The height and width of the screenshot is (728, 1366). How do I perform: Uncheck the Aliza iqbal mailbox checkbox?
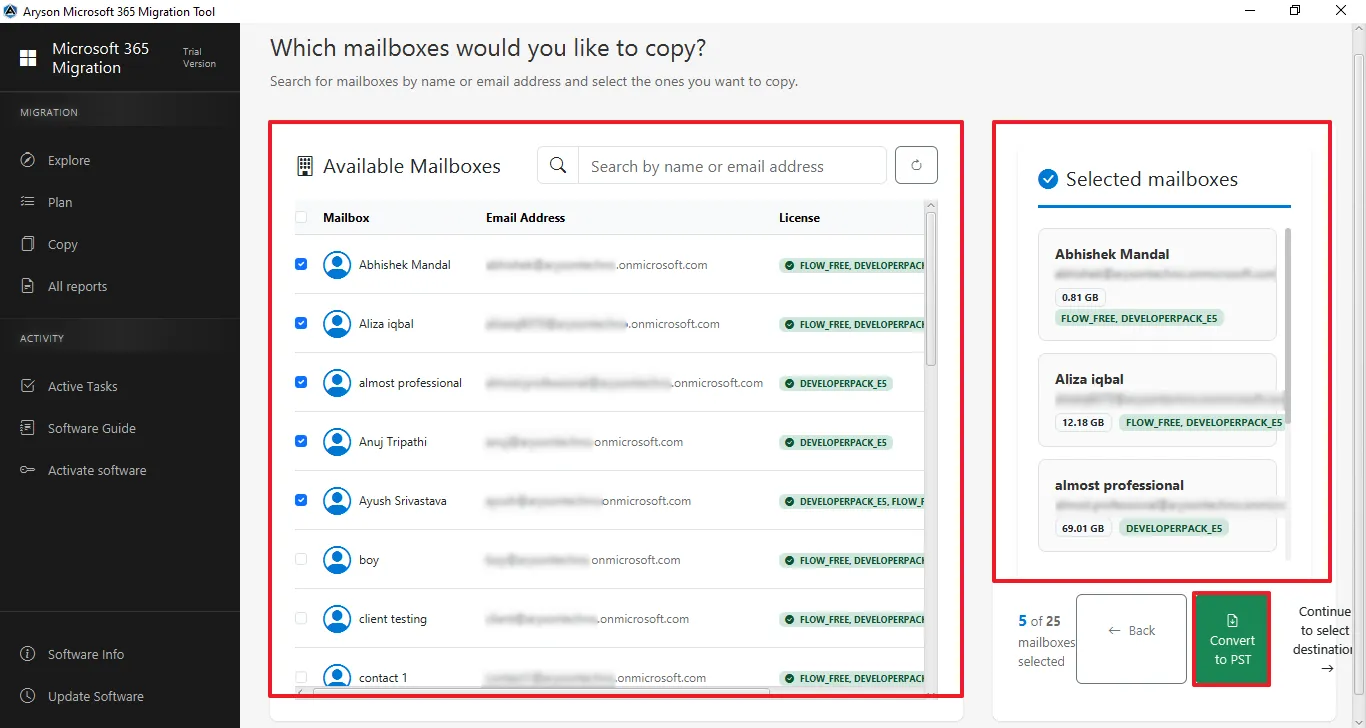click(x=301, y=323)
